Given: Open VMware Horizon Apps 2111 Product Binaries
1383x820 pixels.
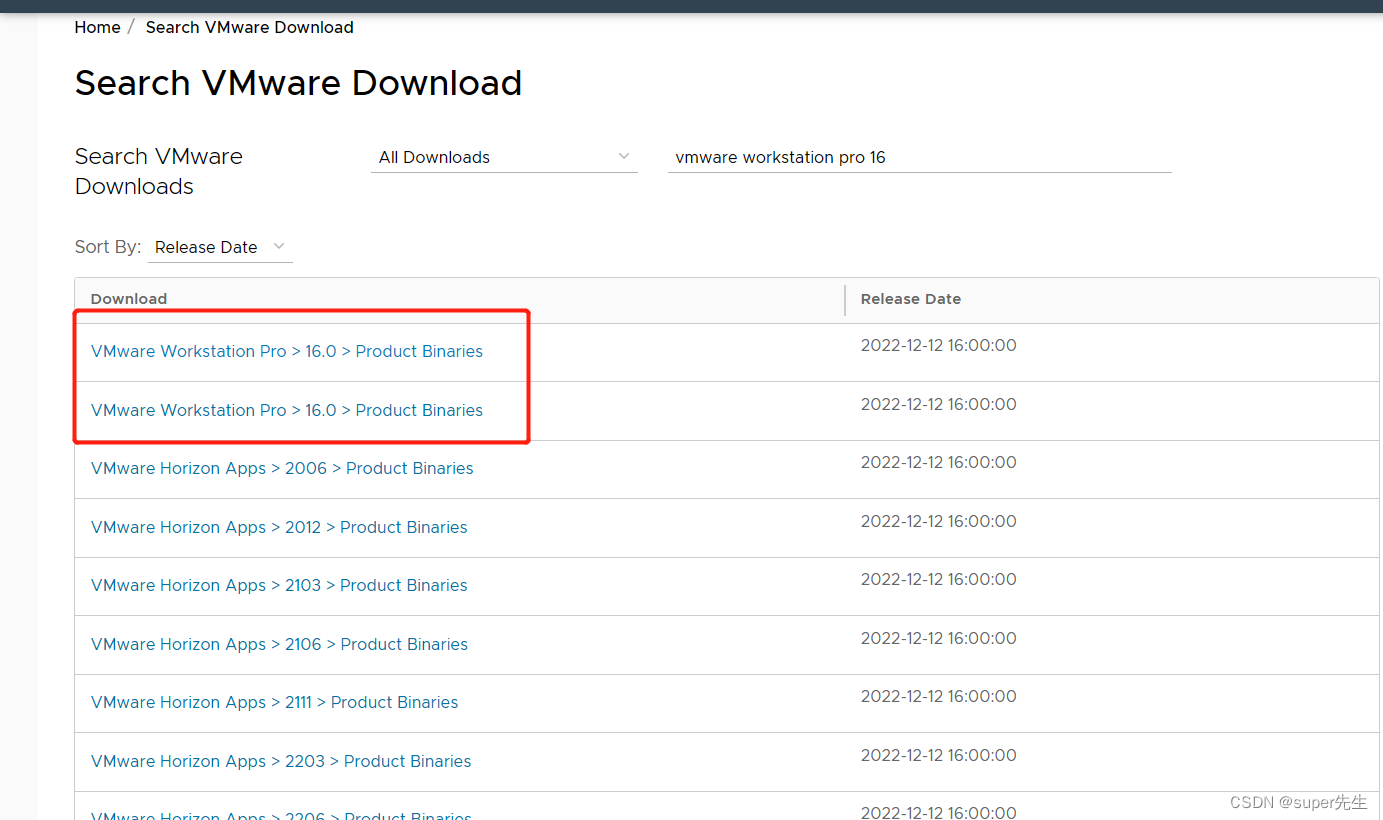Looking at the screenshot, I should [x=274, y=702].
